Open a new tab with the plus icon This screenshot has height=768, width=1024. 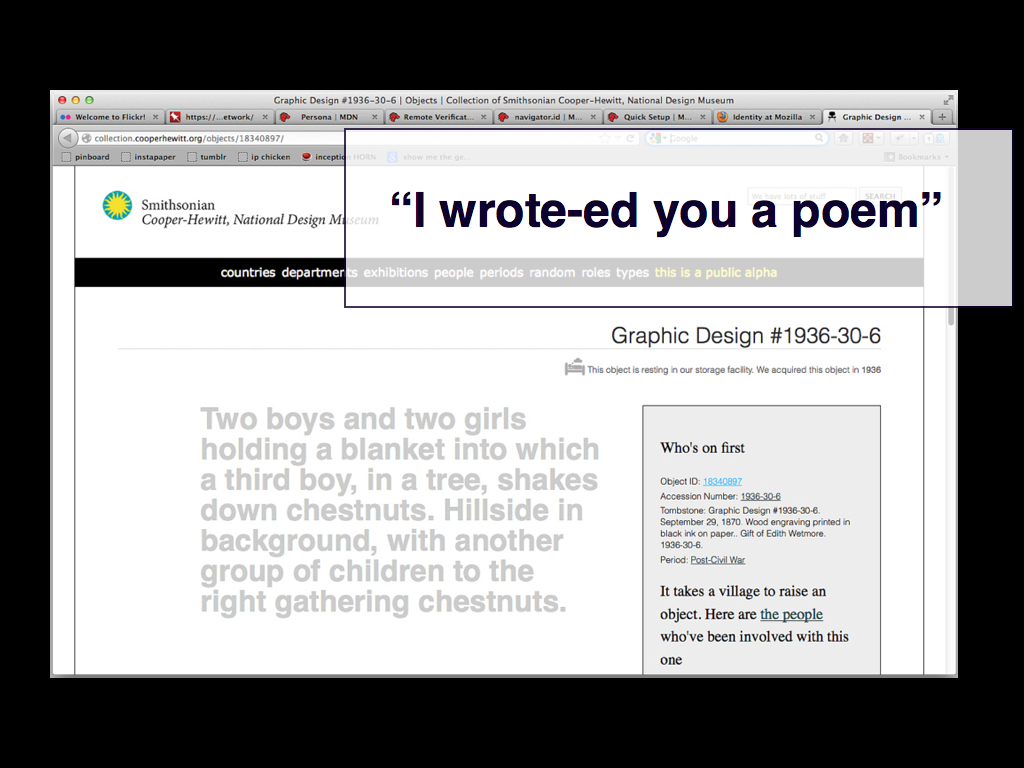pos(941,117)
